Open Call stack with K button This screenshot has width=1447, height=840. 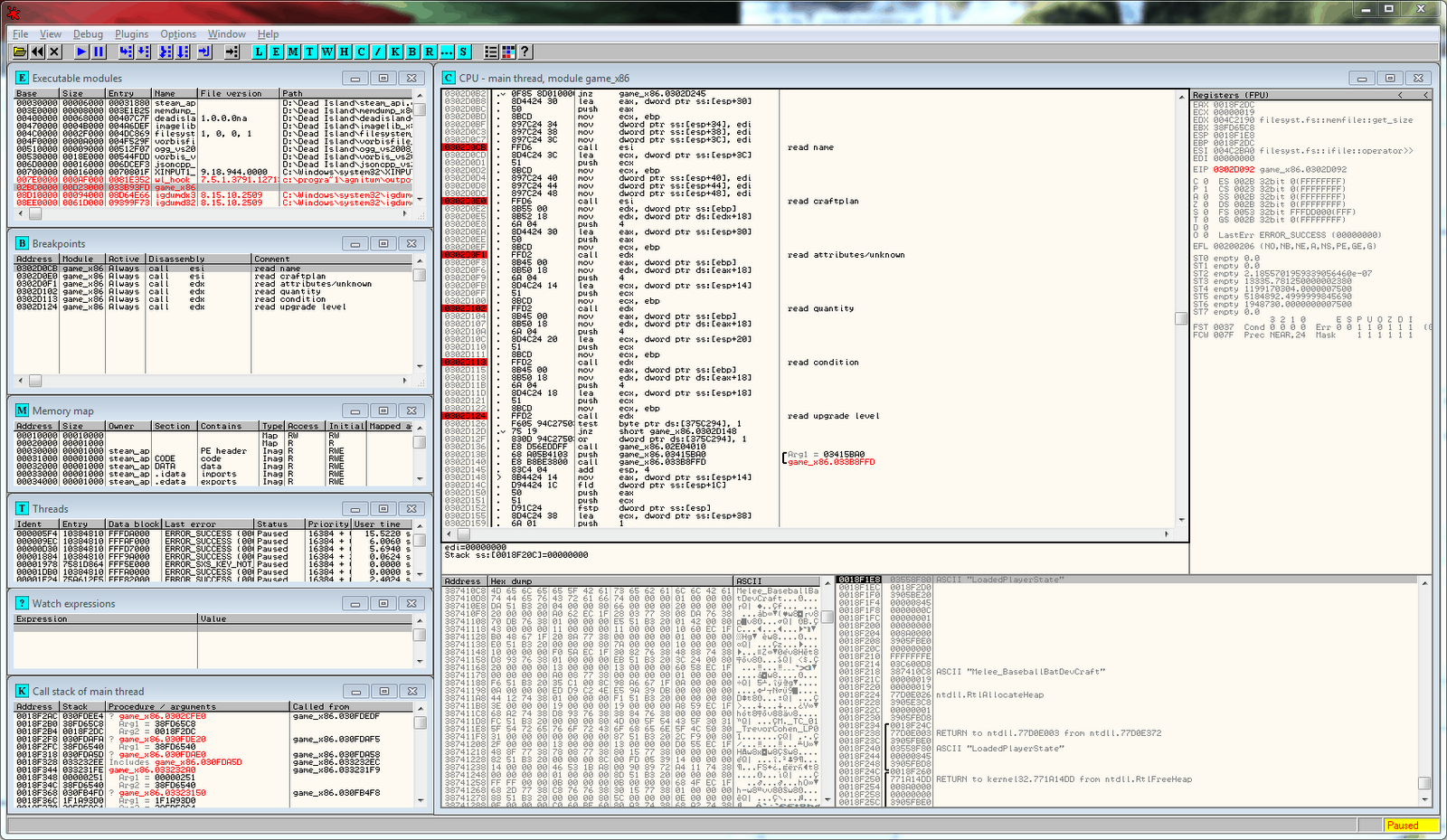click(395, 52)
